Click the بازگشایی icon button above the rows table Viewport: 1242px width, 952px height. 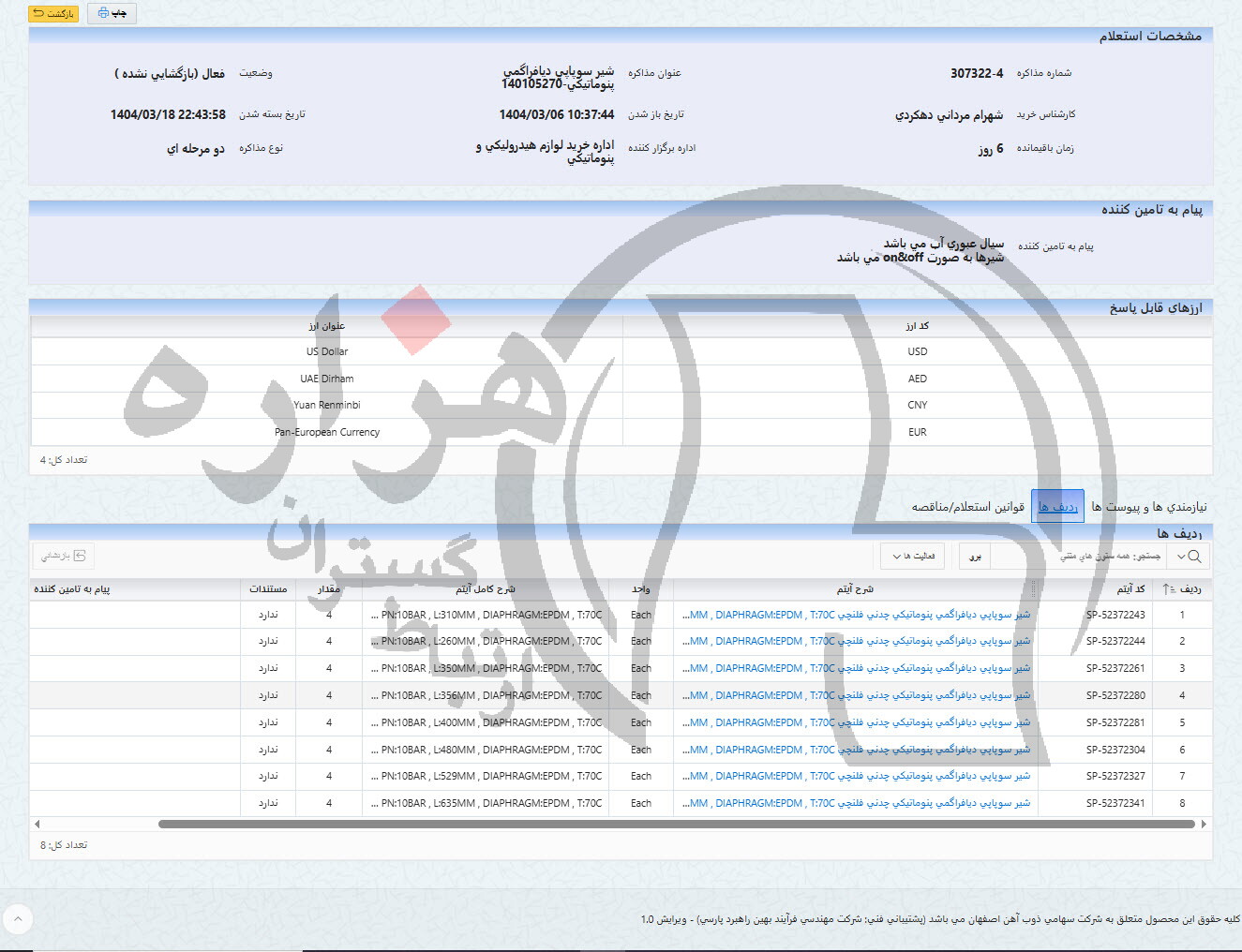(80, 556)
